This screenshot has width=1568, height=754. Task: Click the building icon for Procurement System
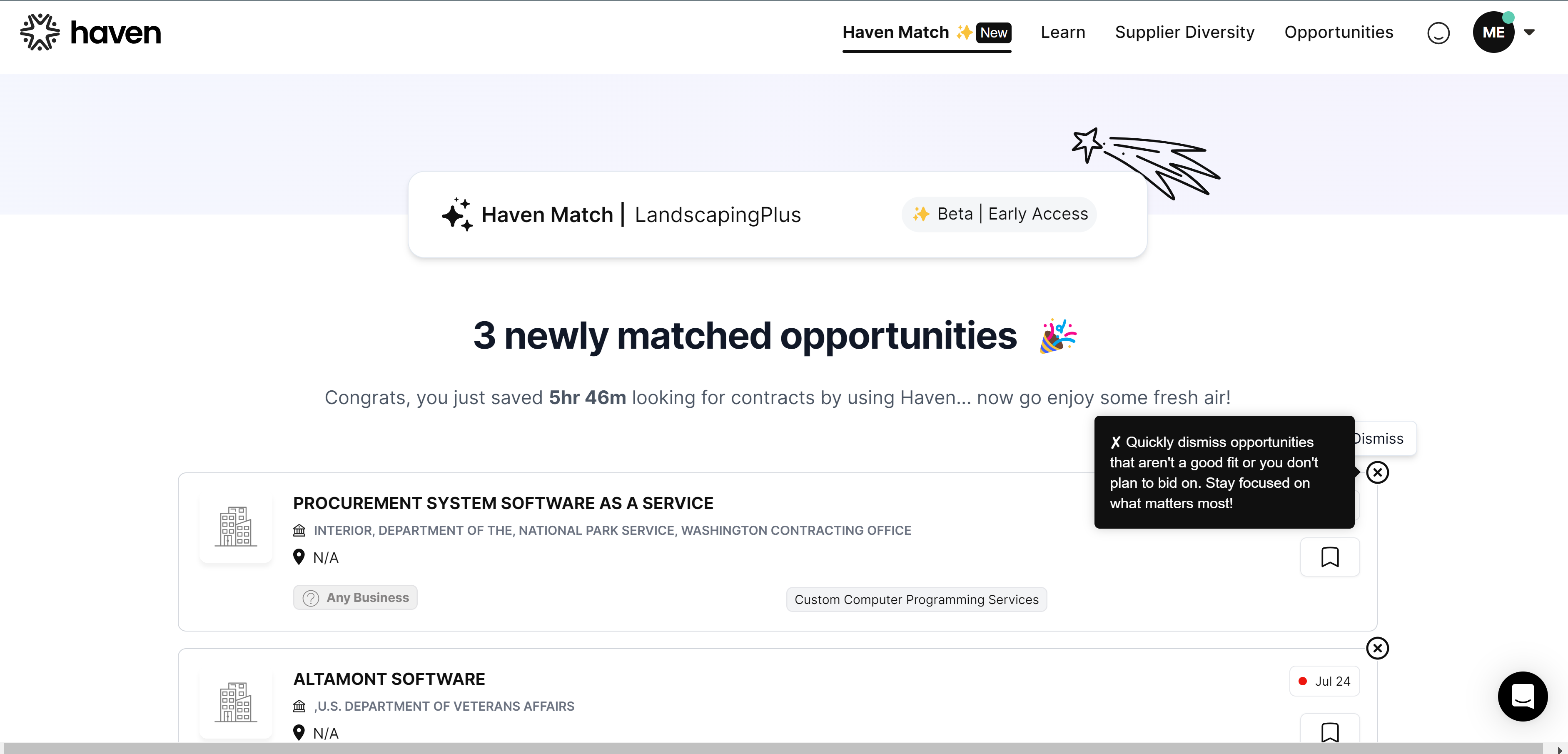(236, 527)
